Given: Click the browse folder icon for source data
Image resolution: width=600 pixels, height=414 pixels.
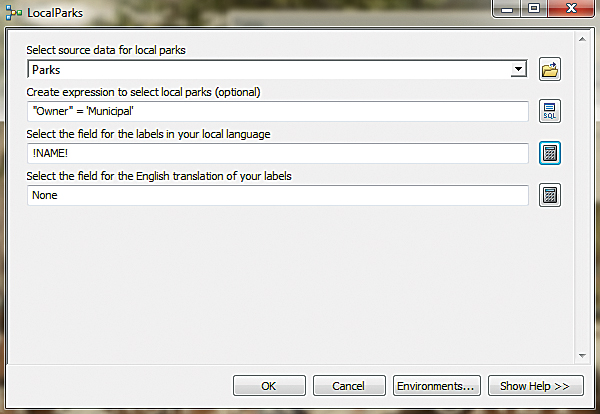Looking at the screenshot, I should point(549,69).
